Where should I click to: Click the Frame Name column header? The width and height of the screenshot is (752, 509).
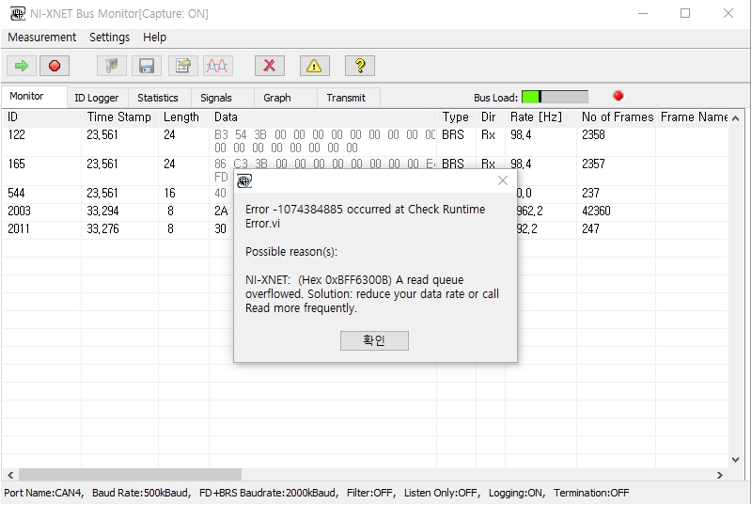click(x=694, y=117)
